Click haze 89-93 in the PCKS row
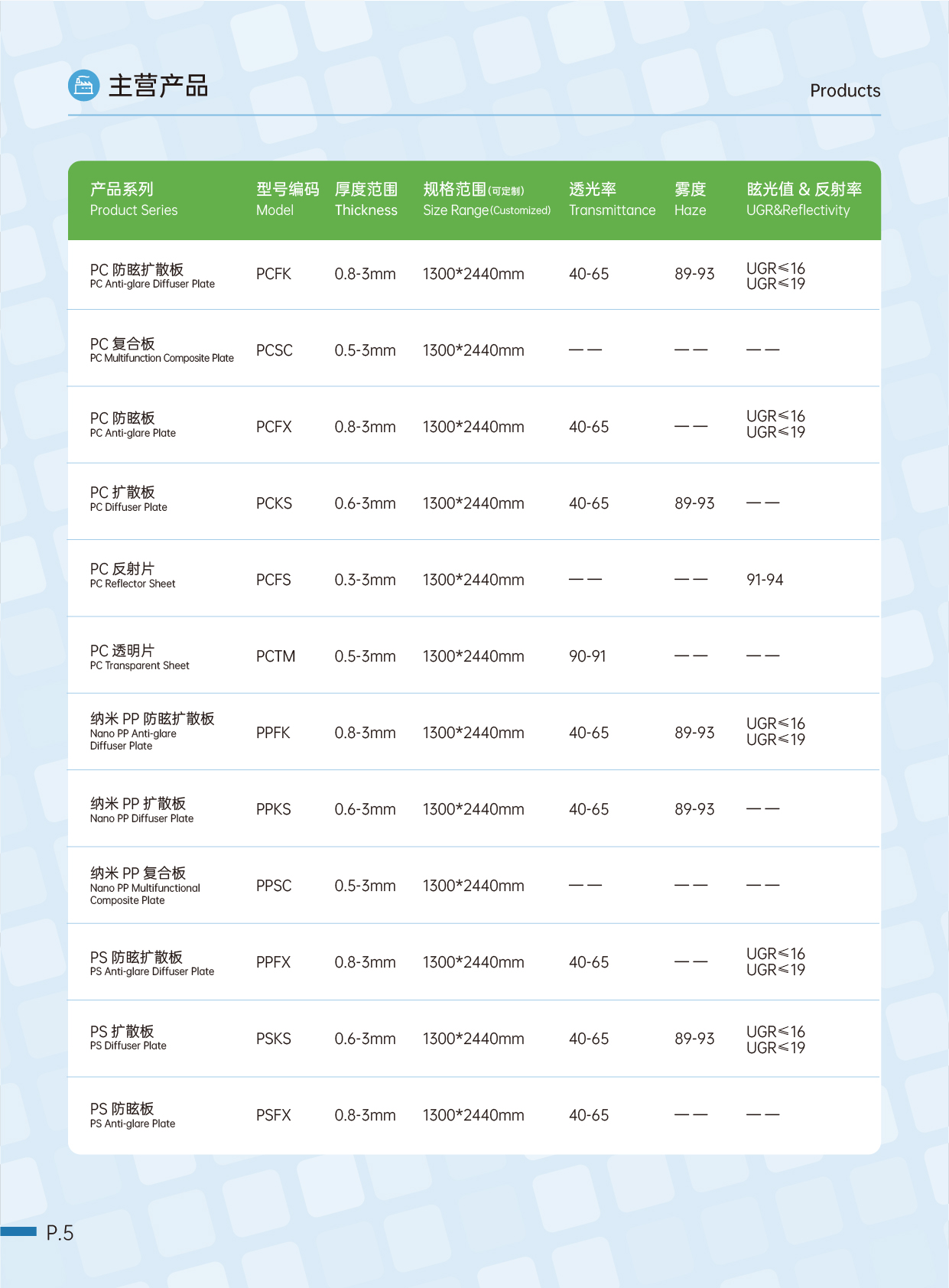This screenshot has width=949, height=1288. (694, 503)
